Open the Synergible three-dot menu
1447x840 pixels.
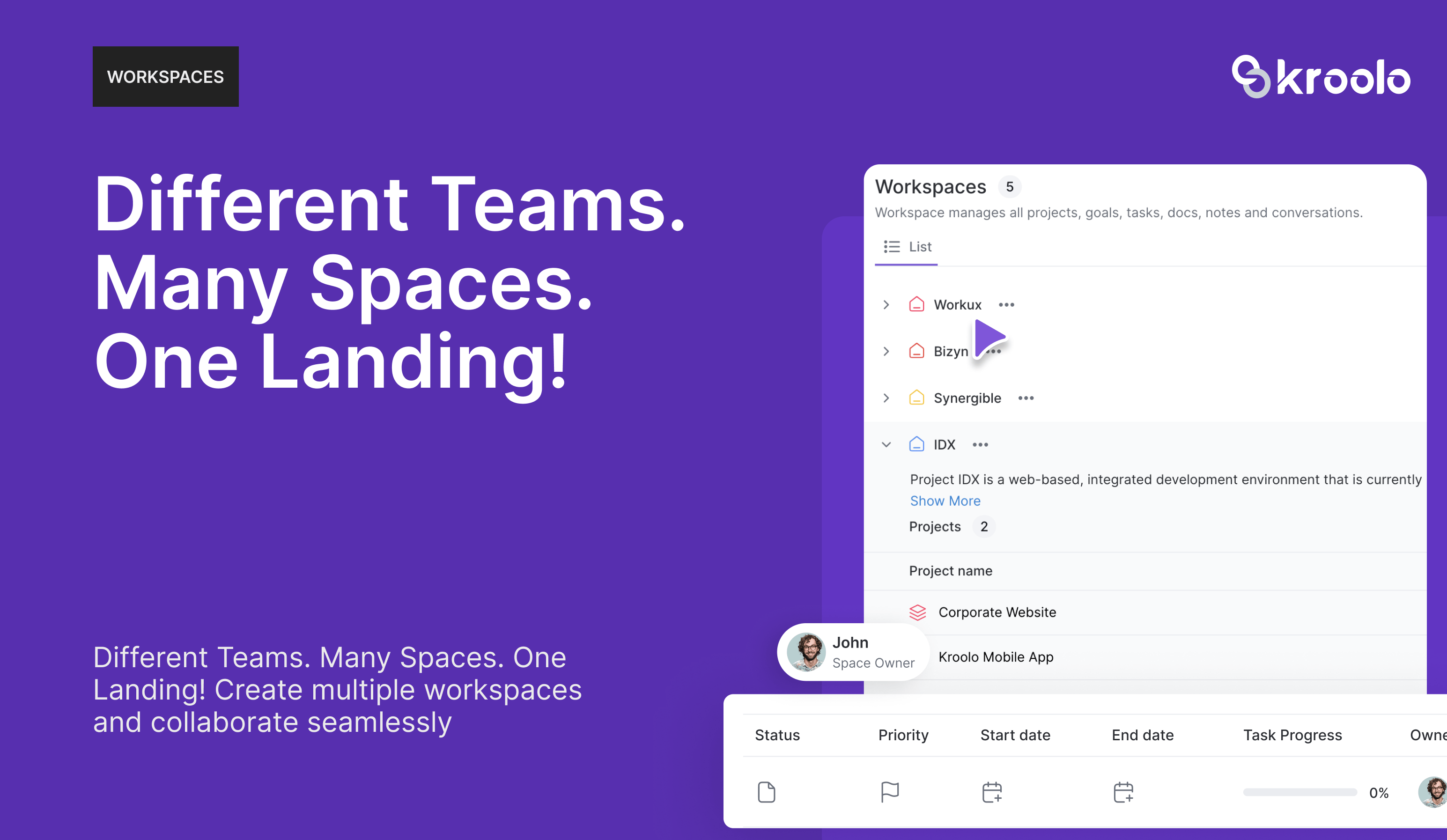coord(1026,398)
